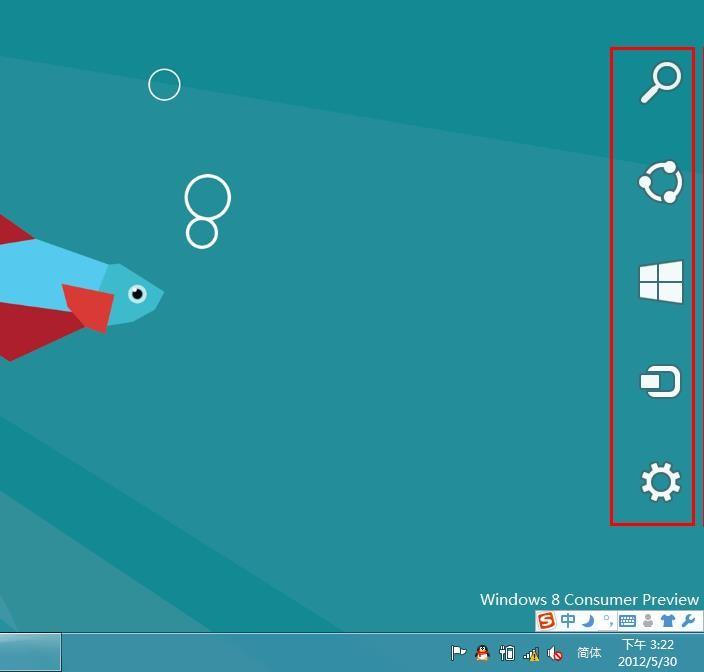Open the Share charm
The height and width of the screenshot is (672, 704).
coord(660,182)
